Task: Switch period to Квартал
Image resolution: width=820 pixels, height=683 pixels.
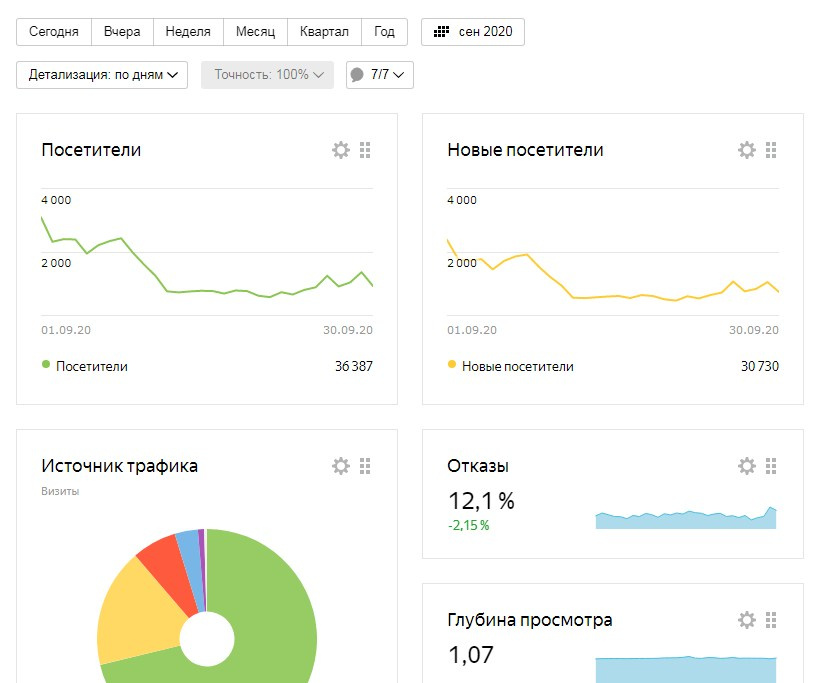Action: (x=324, y=32)
